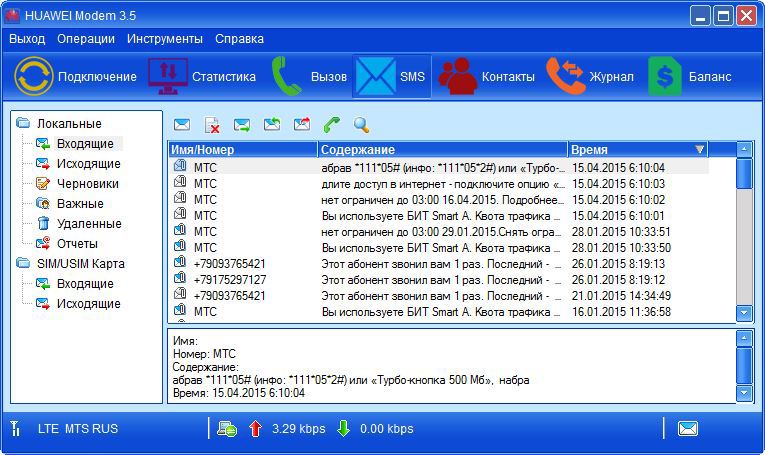
Task: Select the Отчеты reports folder
Action: tap(77, 243)
